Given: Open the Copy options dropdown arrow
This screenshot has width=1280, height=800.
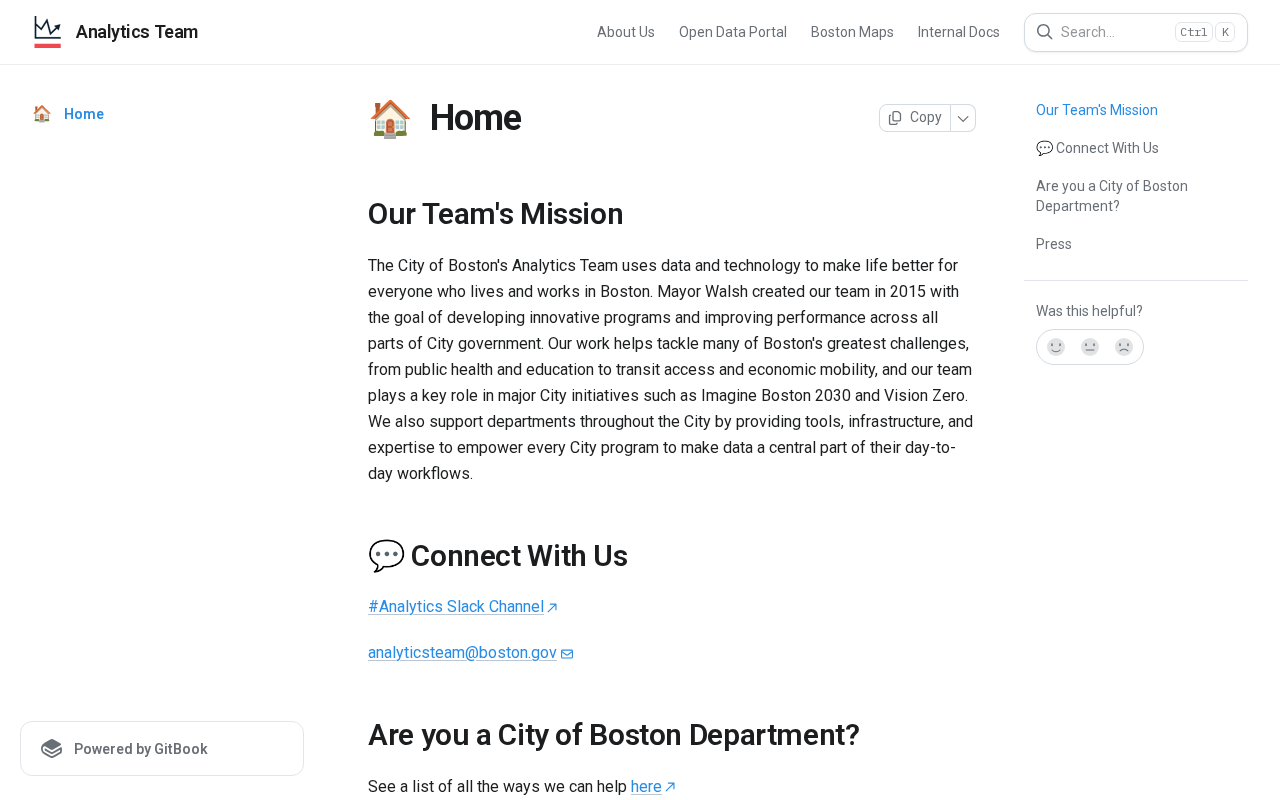Looking at the screenshot, I should pyautogui.click(x=963, y=118).
